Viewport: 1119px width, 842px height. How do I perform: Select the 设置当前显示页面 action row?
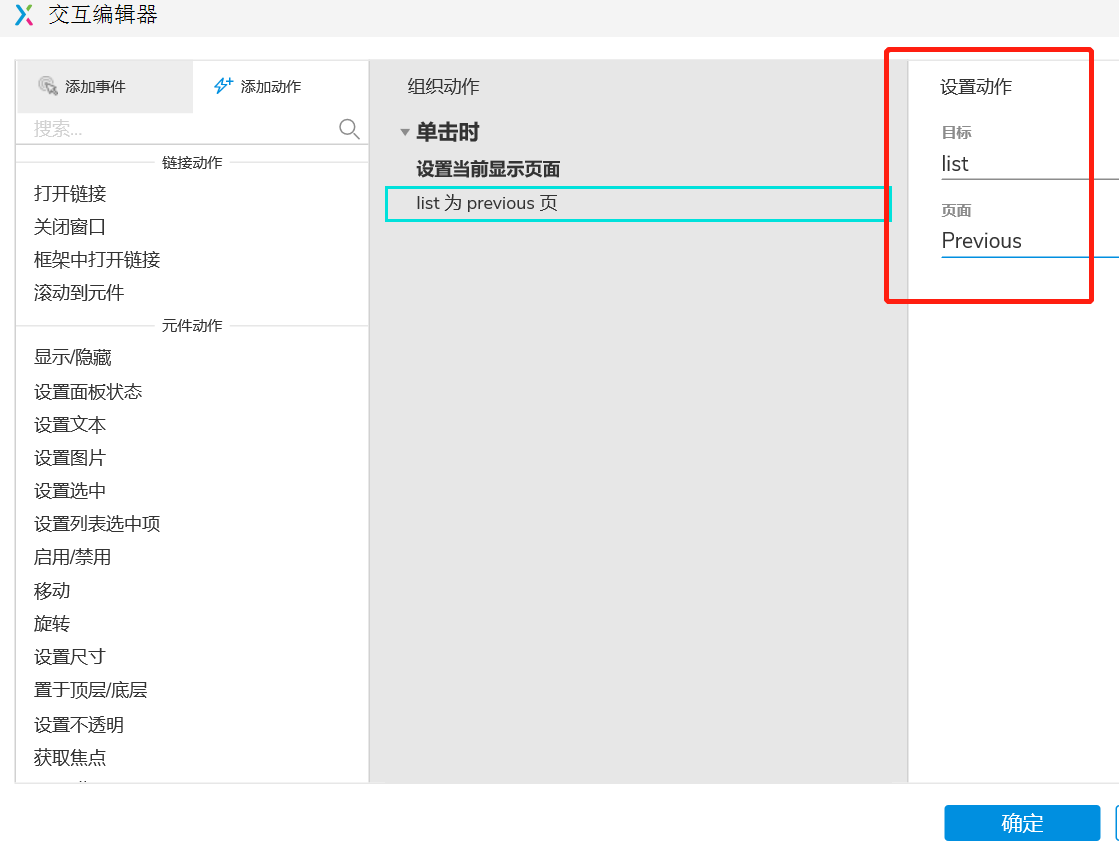[x=488, y=169]
